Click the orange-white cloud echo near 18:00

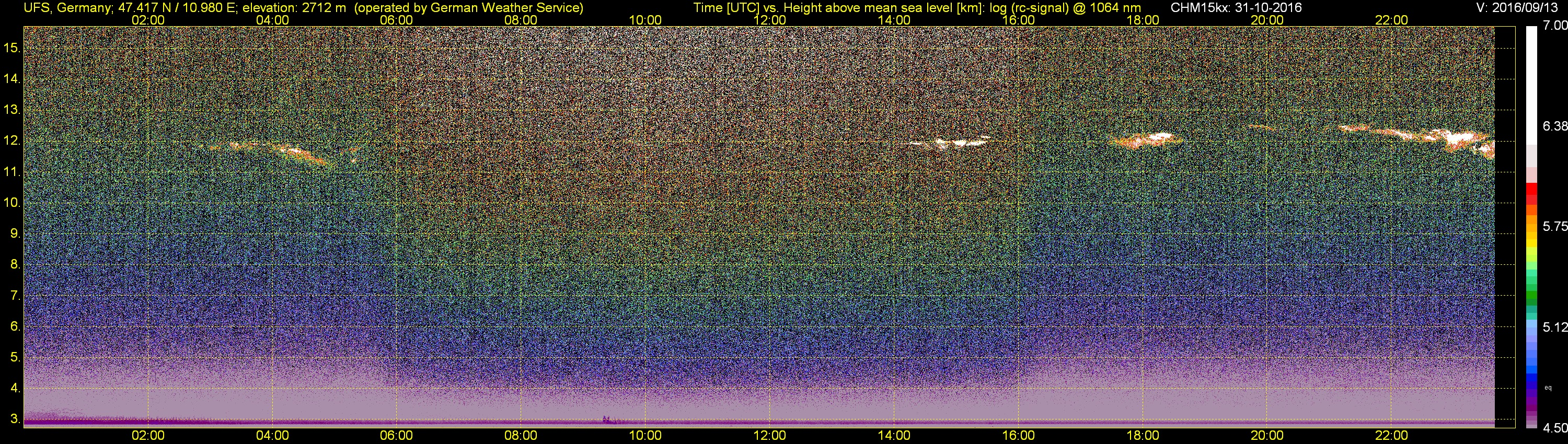click(1146, 140)
